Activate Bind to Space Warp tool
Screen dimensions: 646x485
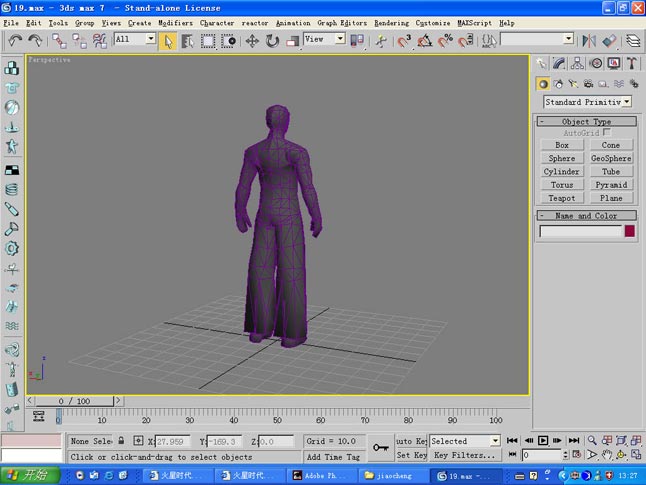pos(99,41)
